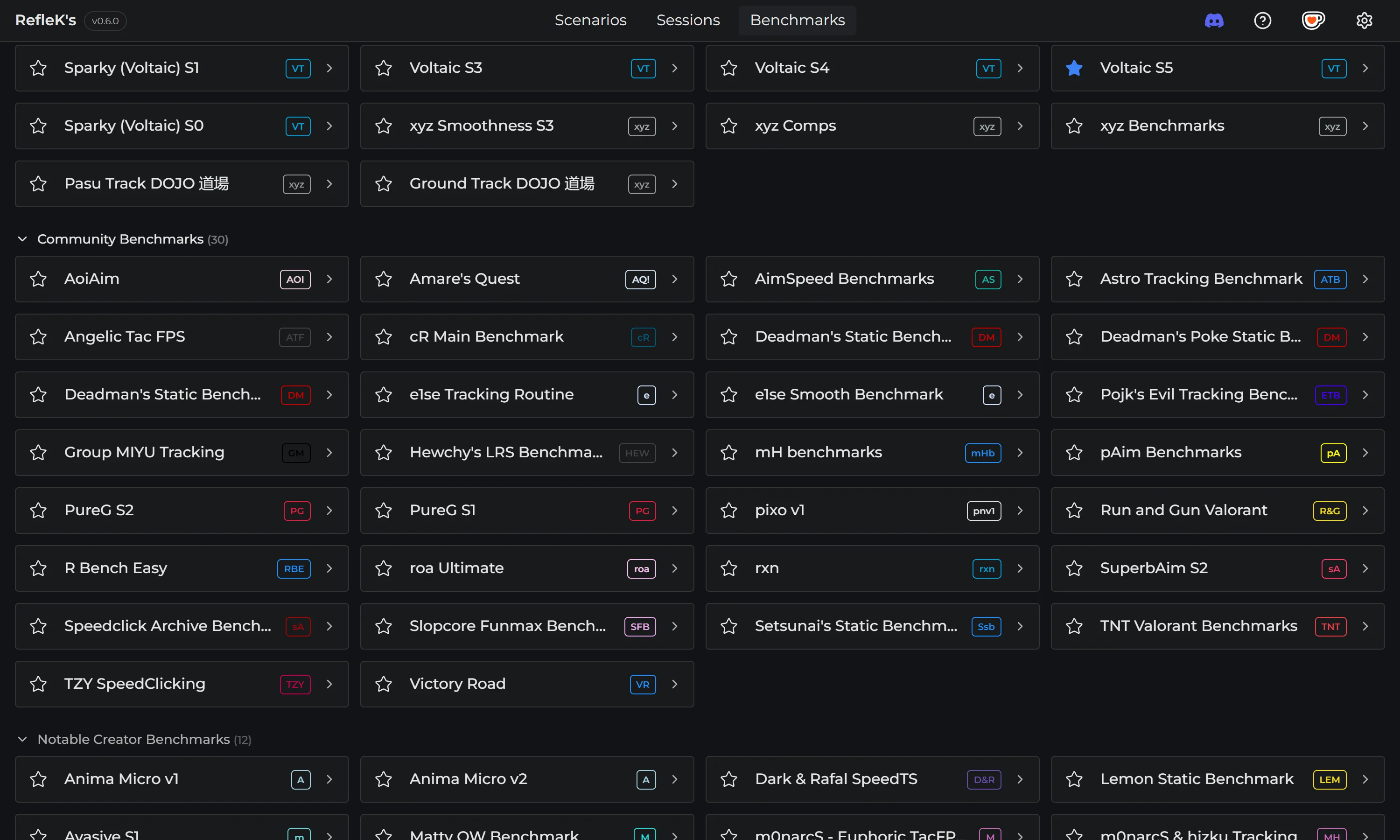Open the settings gear icon
The height and width of the screenshot is (840, 1400).
[x=1364, y=21]
